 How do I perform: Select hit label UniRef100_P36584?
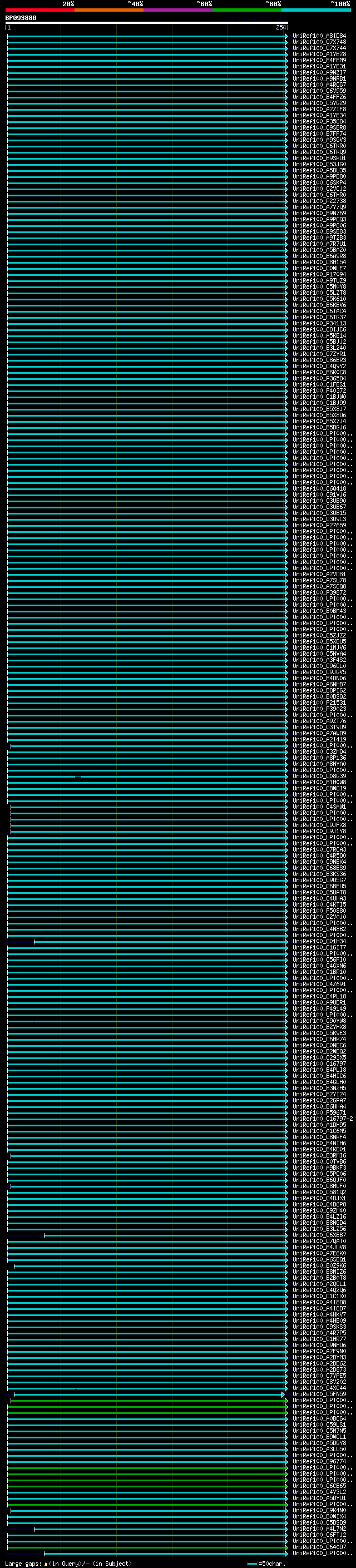tap(319, 379)
